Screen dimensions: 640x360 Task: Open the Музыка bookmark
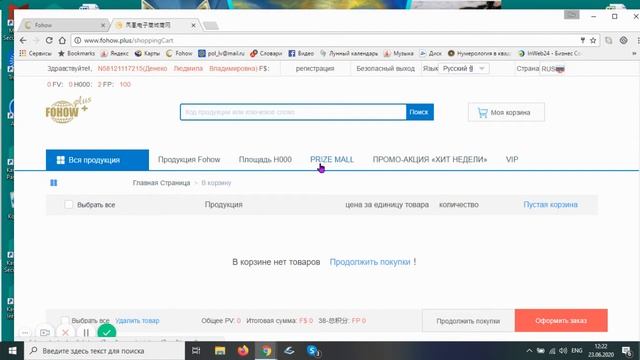pos(398,53)
